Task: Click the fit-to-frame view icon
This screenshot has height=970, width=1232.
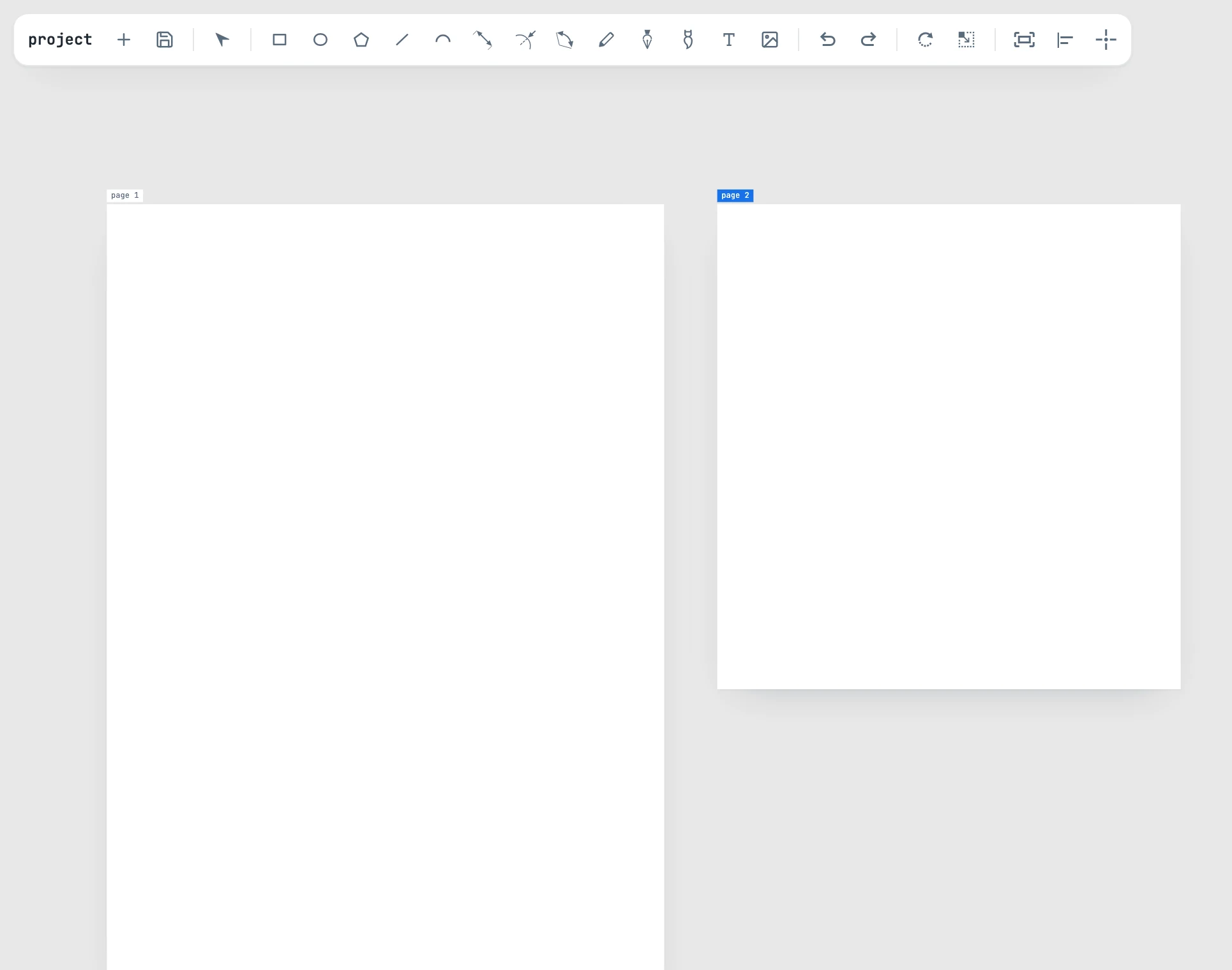Action: coord(1024,40)
